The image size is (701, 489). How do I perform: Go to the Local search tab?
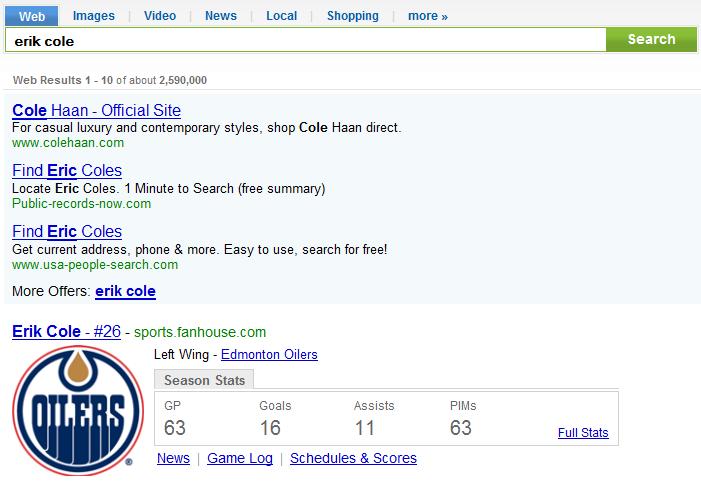point(281,16)
